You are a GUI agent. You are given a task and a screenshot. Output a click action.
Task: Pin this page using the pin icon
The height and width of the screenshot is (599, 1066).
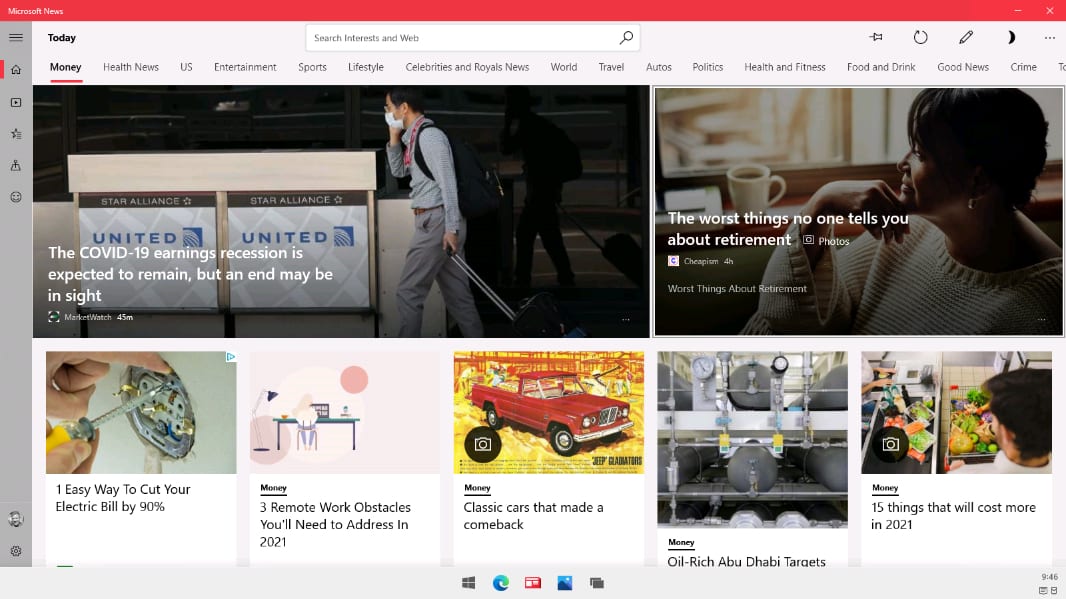click(876, 38)
